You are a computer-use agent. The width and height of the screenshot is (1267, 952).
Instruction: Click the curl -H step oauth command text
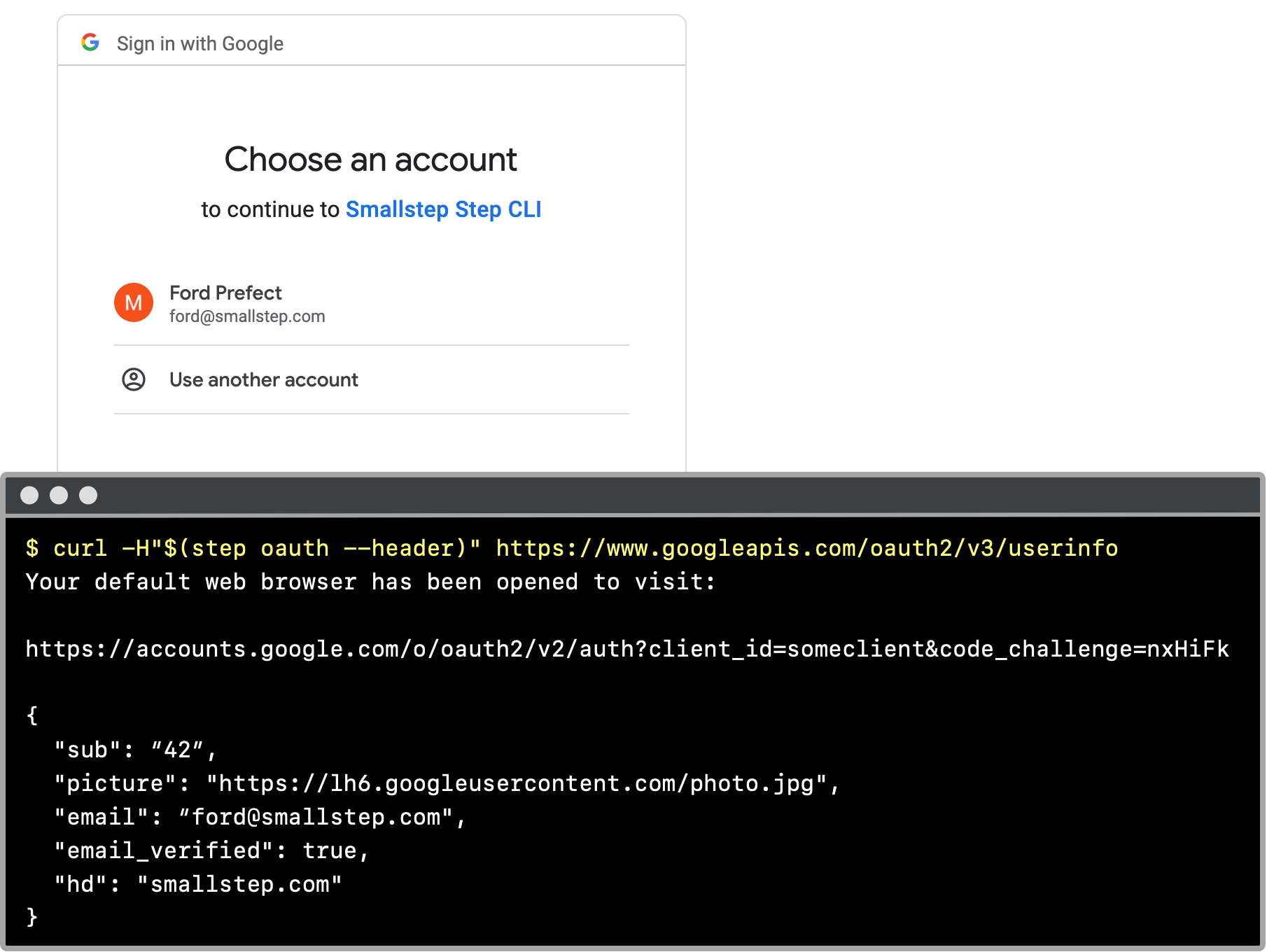point(267,548)
